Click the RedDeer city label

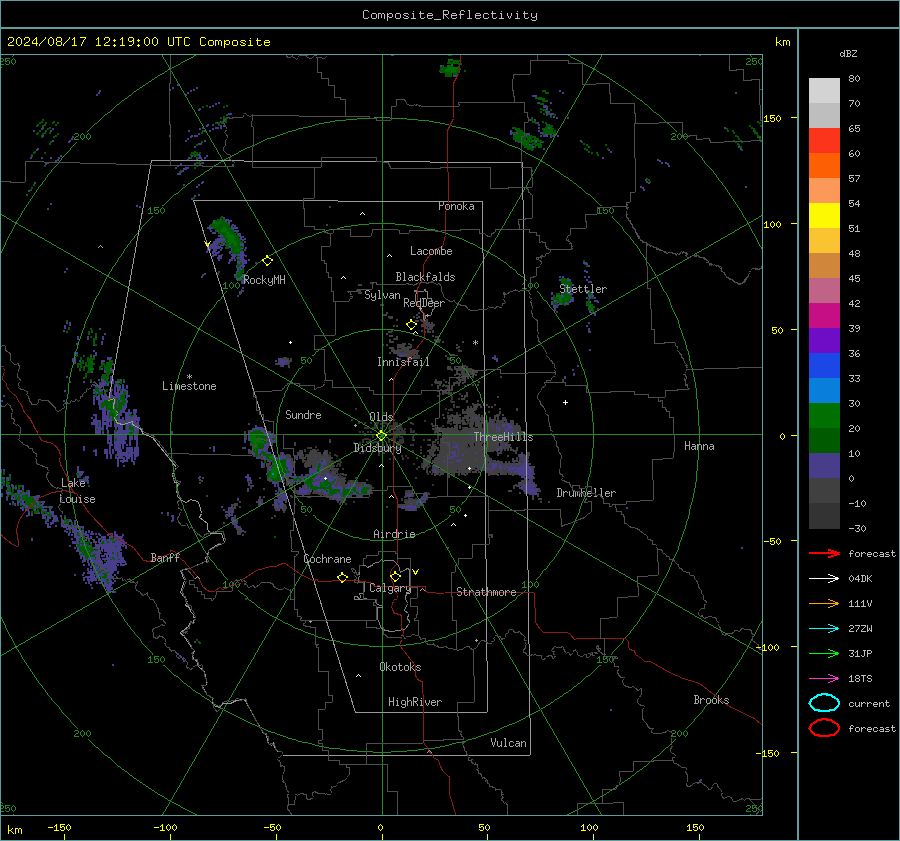(x=424, y=303)
